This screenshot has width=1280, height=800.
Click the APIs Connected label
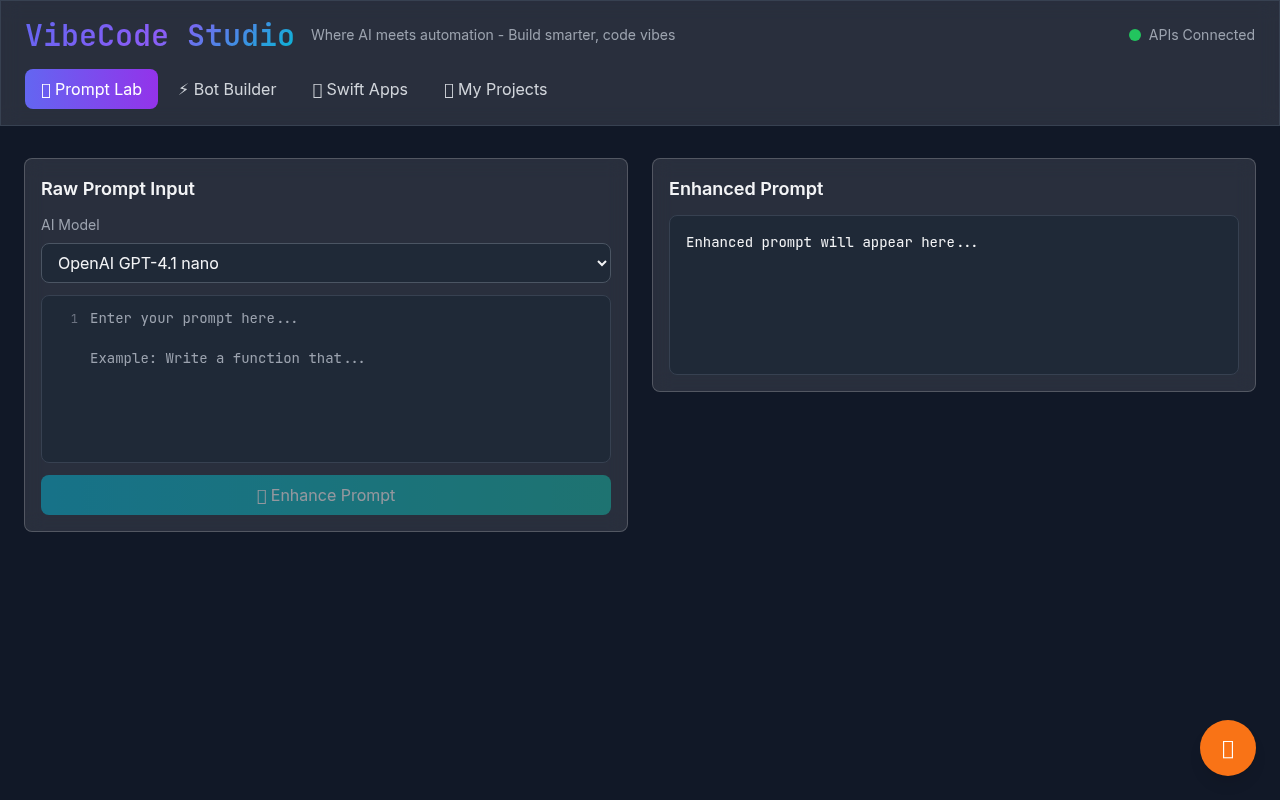pyautogui.click(x=1201, y=34)
